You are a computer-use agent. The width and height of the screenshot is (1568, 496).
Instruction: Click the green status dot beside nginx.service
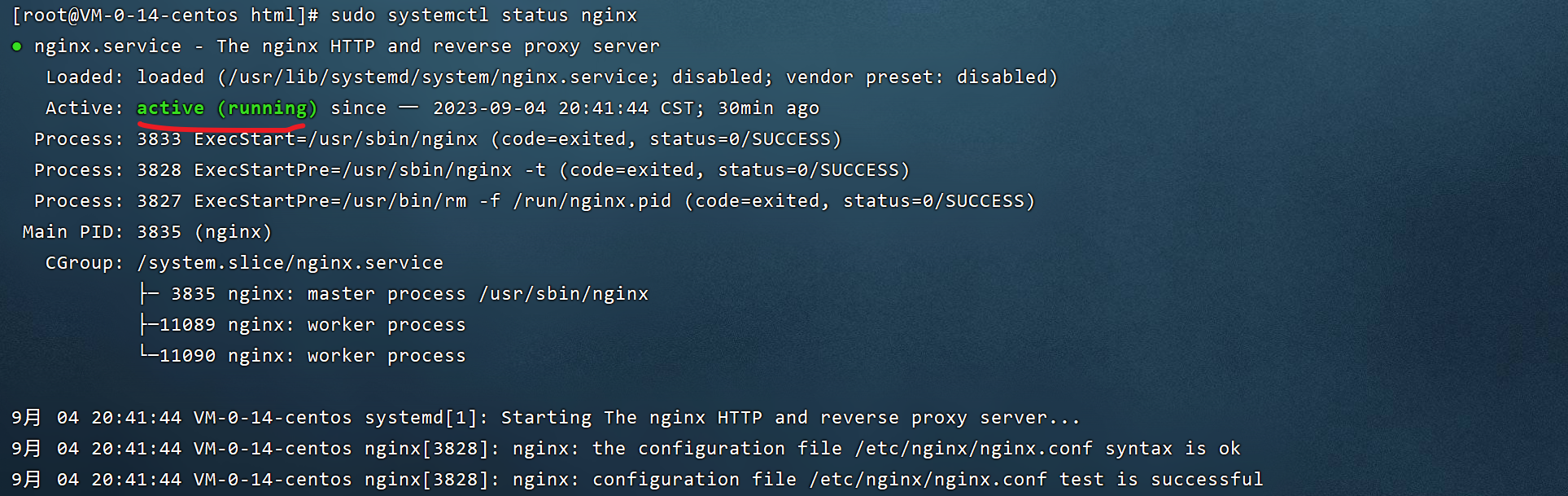(x=16, y=46)
